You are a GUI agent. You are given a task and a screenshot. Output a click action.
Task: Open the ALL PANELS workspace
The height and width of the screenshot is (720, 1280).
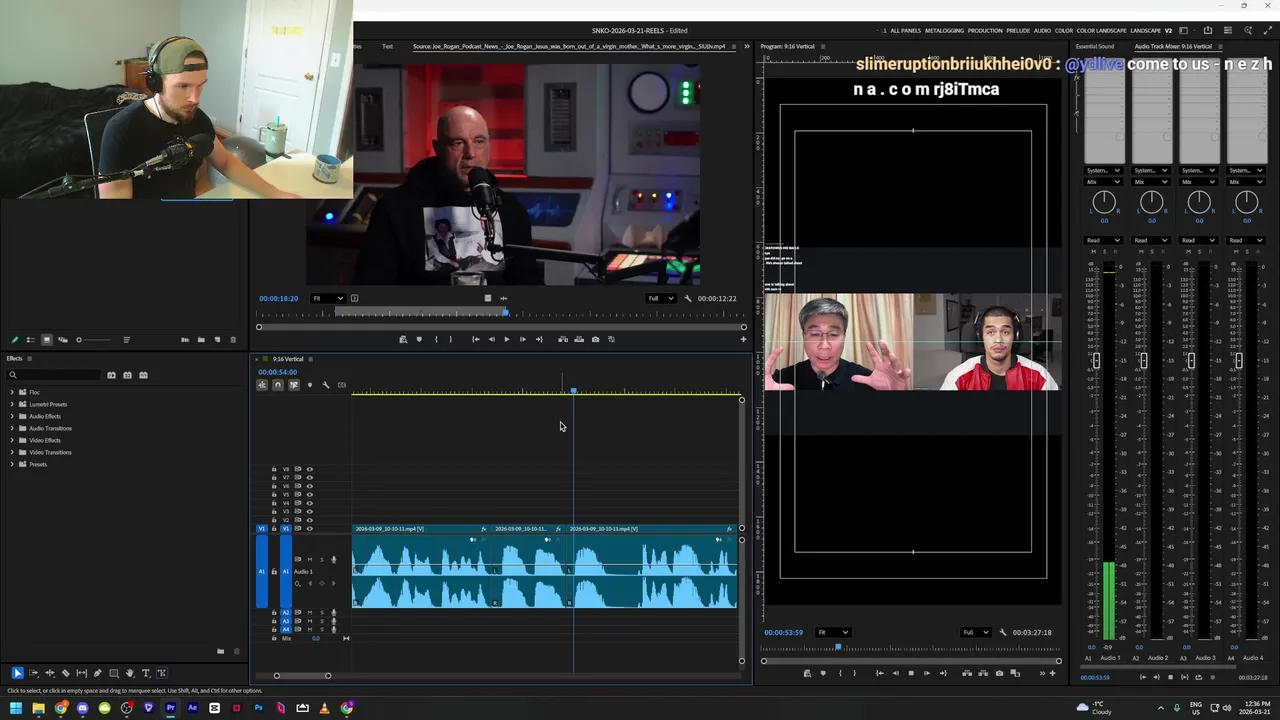(x=906, y=30)
